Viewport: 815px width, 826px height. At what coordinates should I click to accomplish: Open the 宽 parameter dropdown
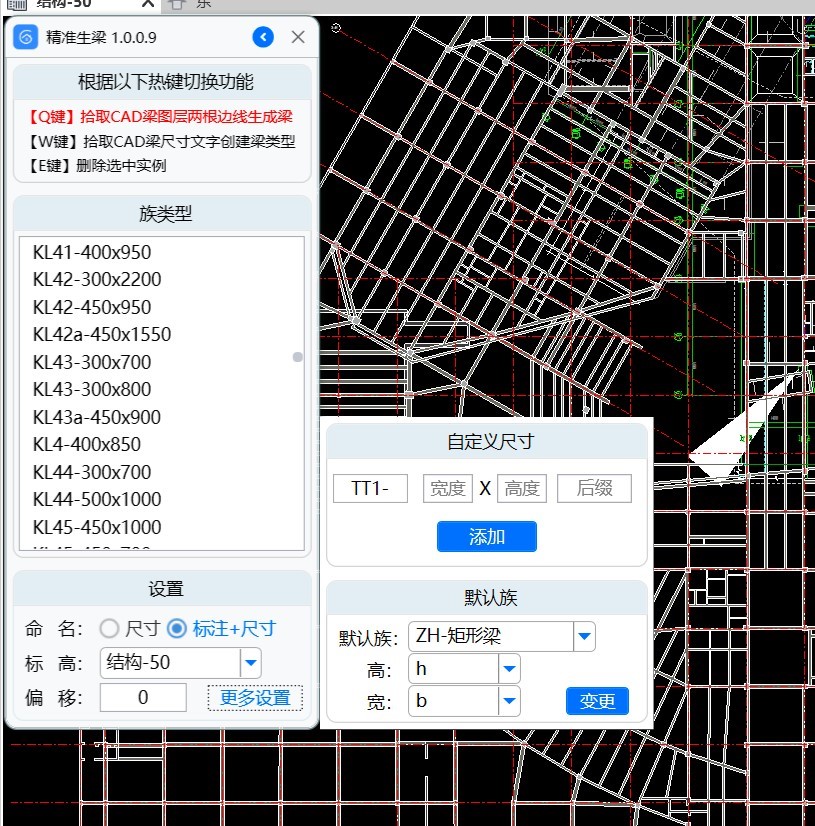[509, 701]
